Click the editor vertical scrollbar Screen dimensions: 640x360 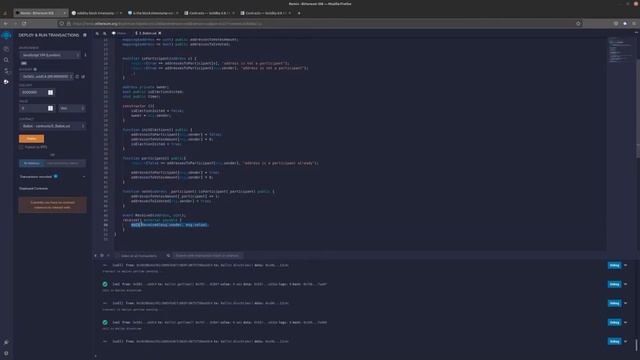coord(638,108)
